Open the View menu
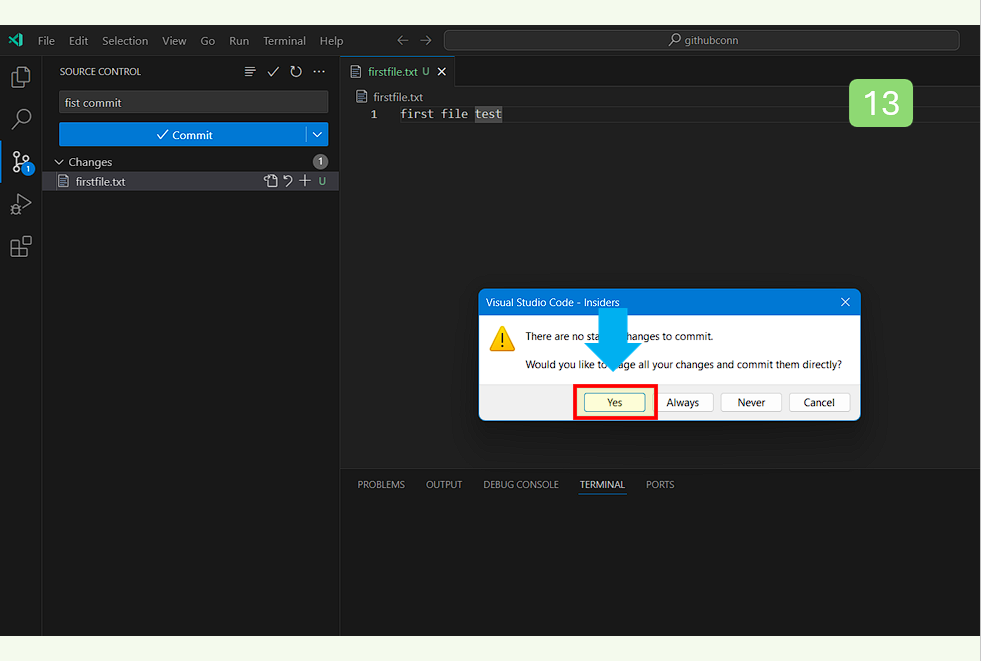This screenshot has height=661, width=981. pos(174,41)
